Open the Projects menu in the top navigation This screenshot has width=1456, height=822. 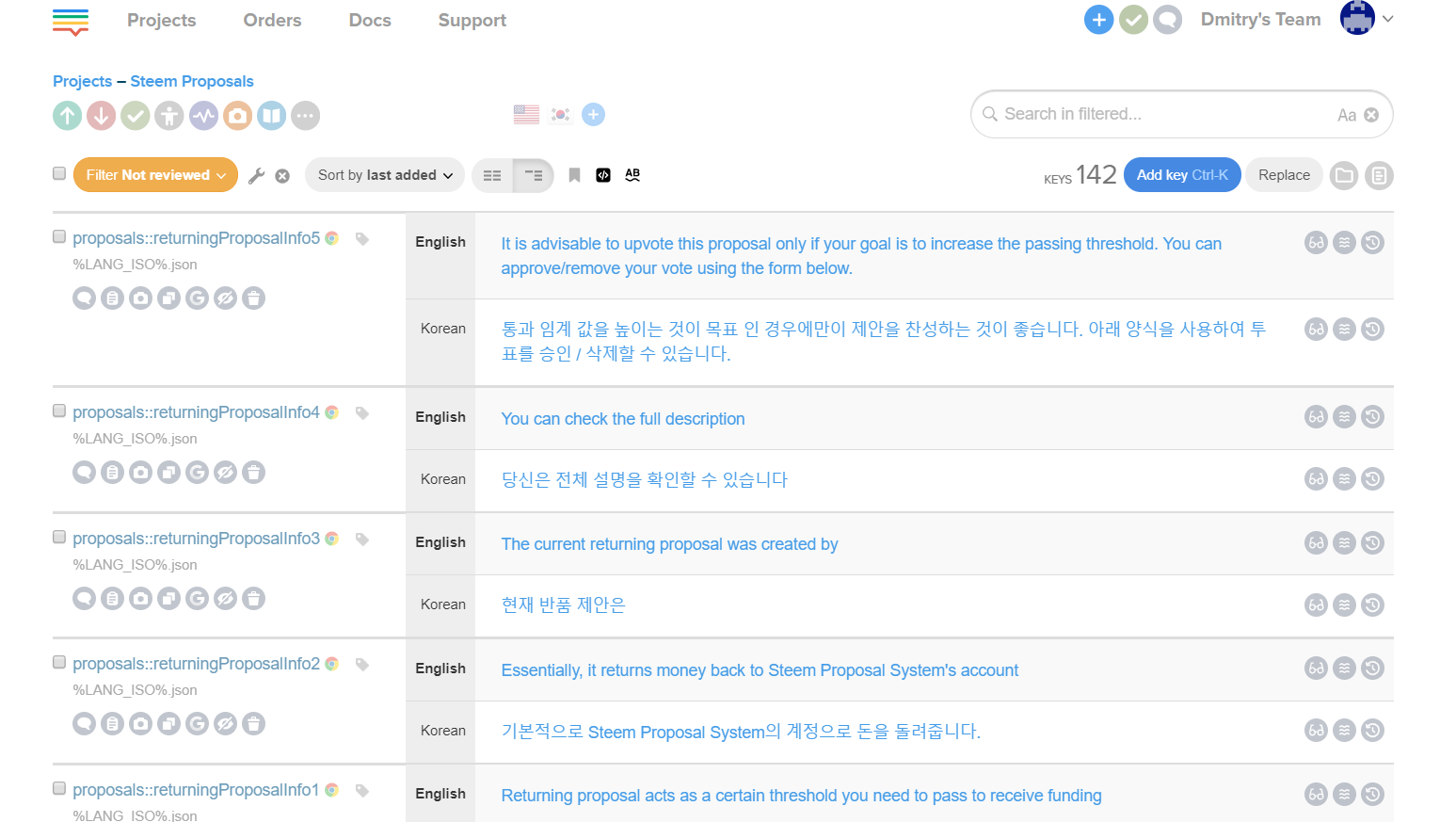[x=162, y=20]
